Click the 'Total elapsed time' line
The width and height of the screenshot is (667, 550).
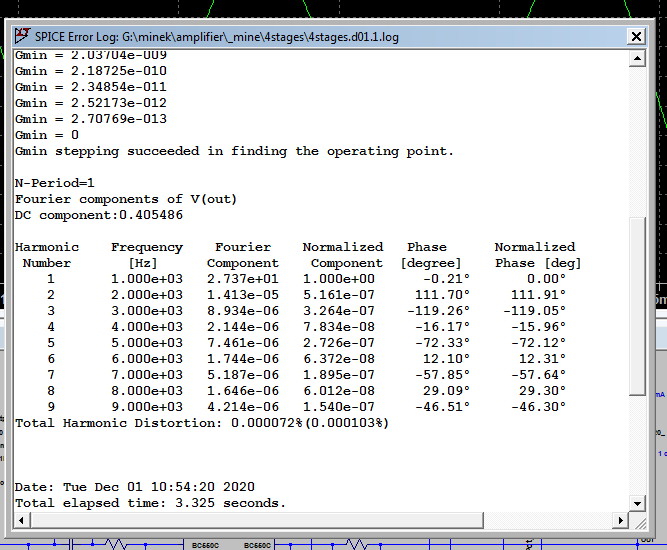pyautogui.click(x=151, y=503)
